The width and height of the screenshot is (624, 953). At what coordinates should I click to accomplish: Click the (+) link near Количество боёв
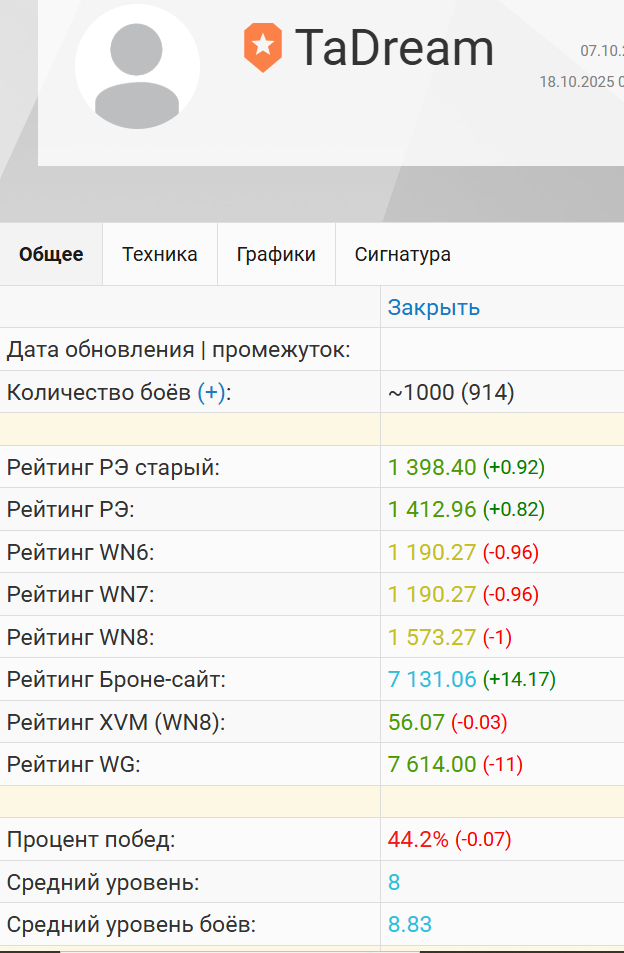211,393
